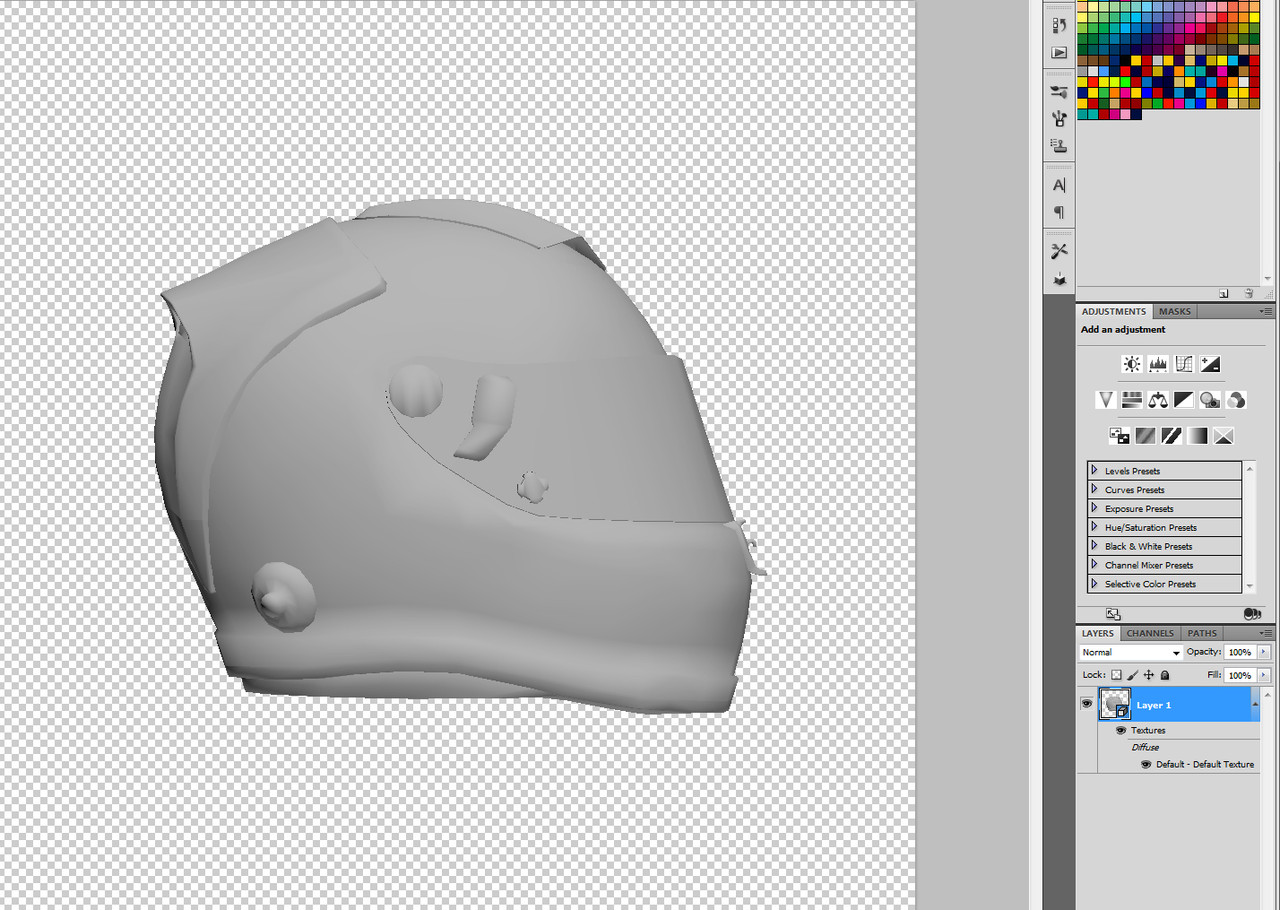Open the Character panel icon
The height and width of the screenshot is (910, 1280).
pos(1059,185)
